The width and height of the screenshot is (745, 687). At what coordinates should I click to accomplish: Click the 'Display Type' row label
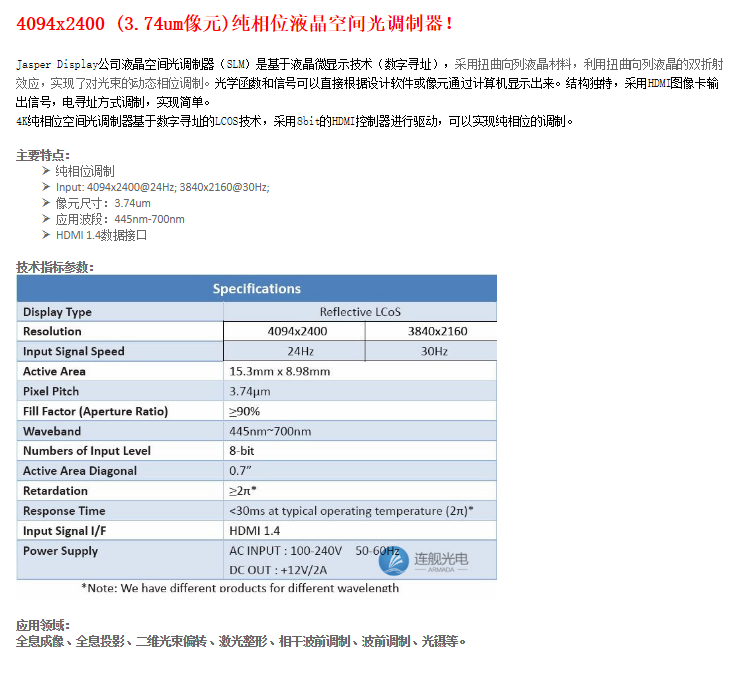(57, 312)
